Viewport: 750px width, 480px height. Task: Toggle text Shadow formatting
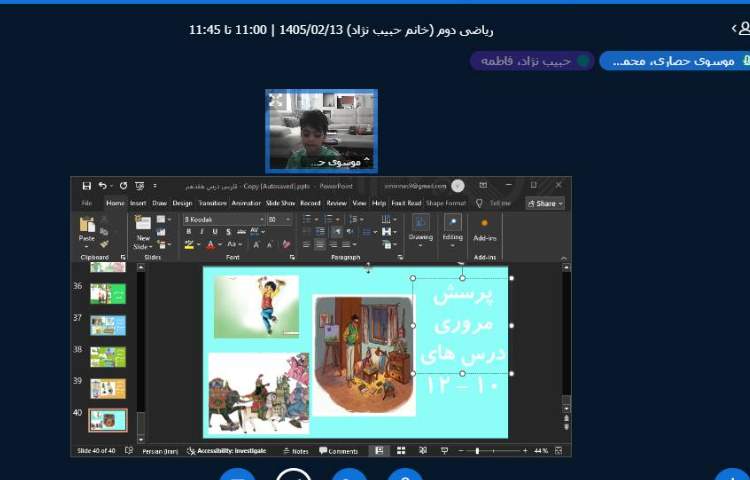pos(228,232)
